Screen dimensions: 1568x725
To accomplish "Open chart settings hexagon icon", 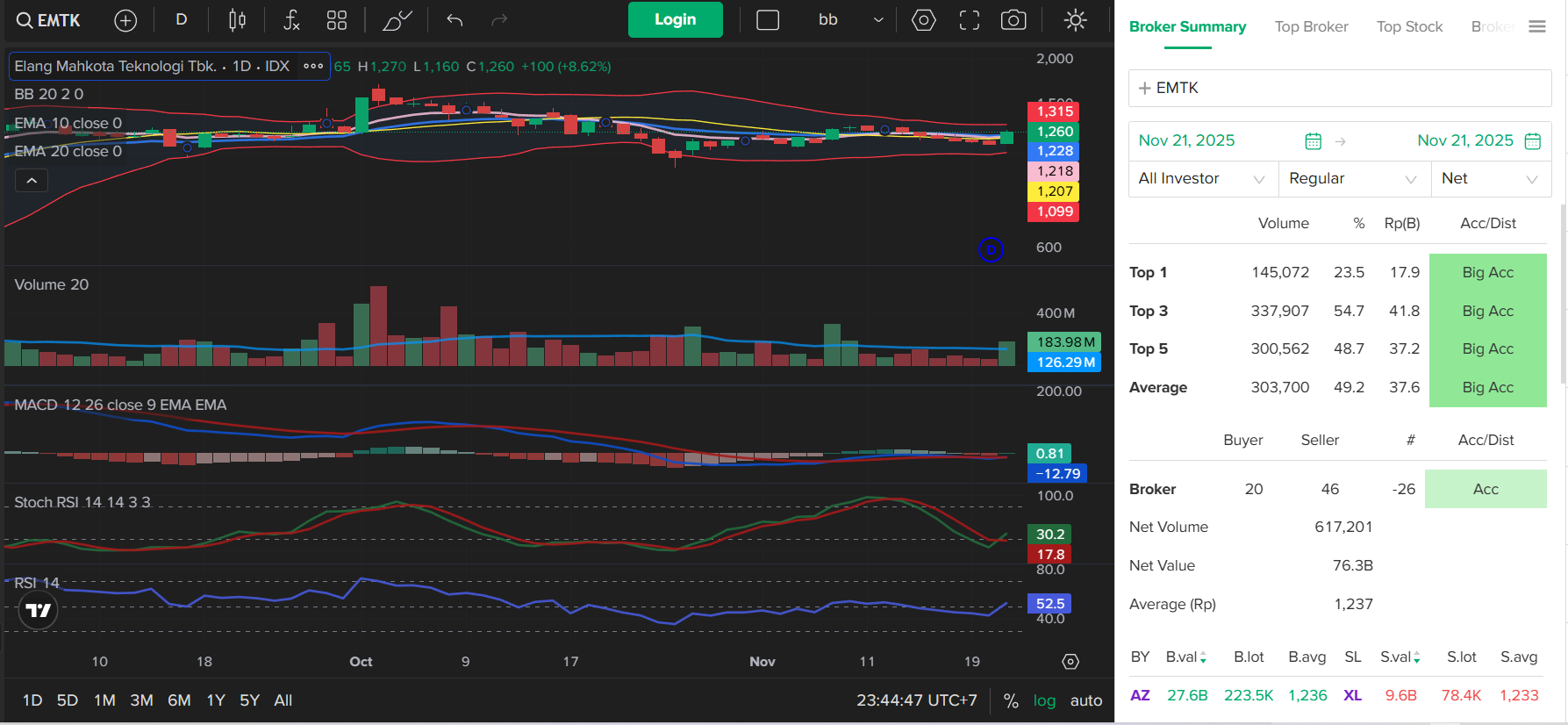I will click(x=923, y=20).
